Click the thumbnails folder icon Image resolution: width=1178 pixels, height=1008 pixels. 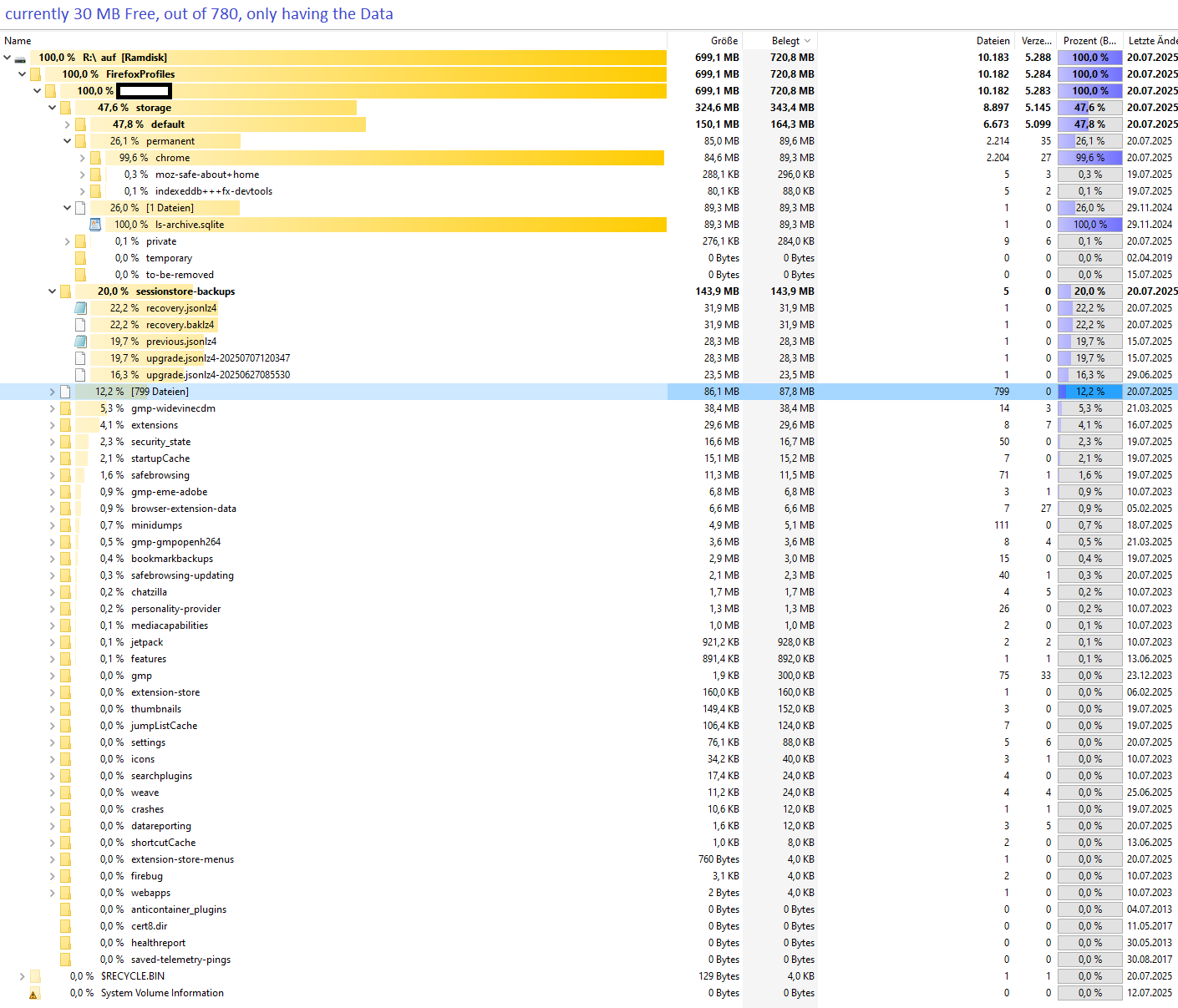65,709
